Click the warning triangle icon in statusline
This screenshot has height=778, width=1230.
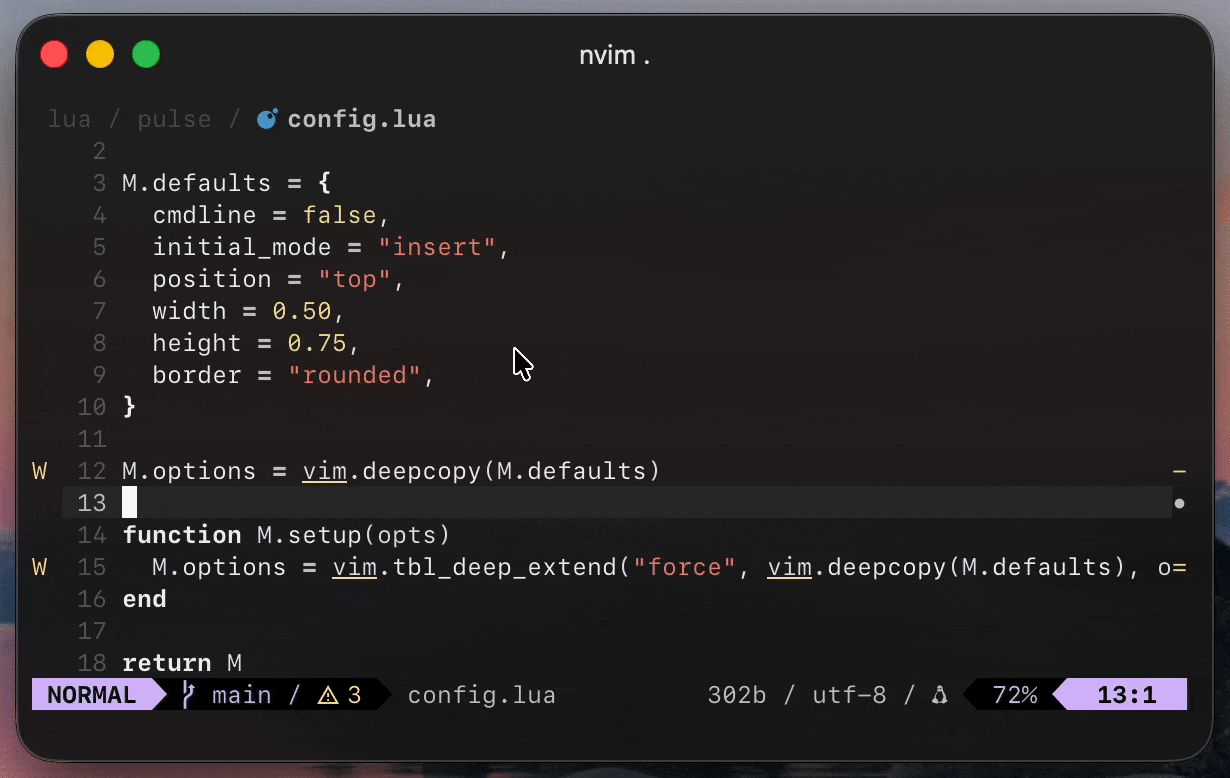(x=328, y=696)
